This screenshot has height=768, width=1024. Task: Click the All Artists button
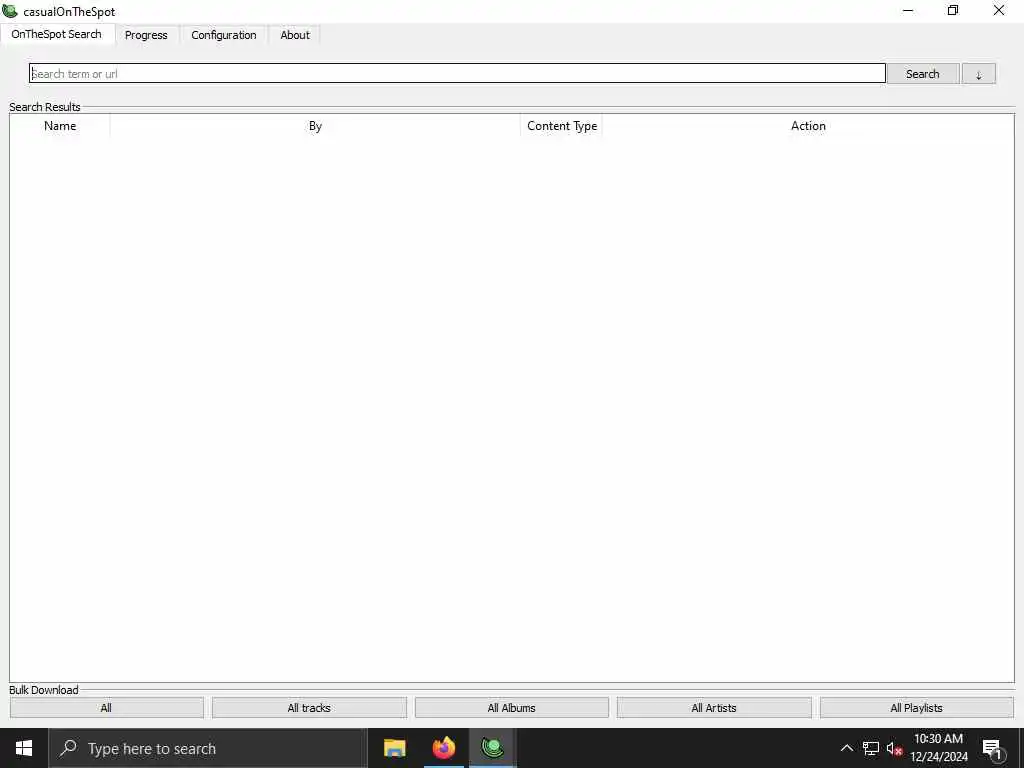coord(714,708)
